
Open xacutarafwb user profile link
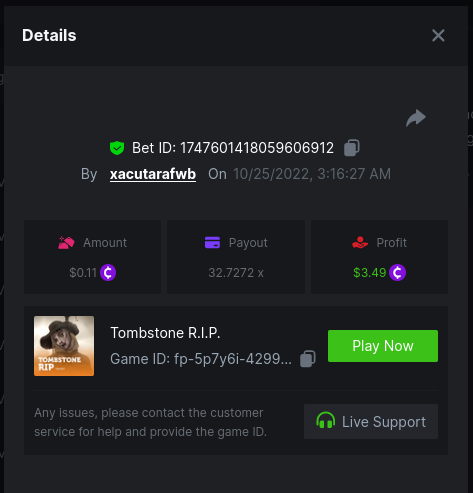tap(153, 174)
